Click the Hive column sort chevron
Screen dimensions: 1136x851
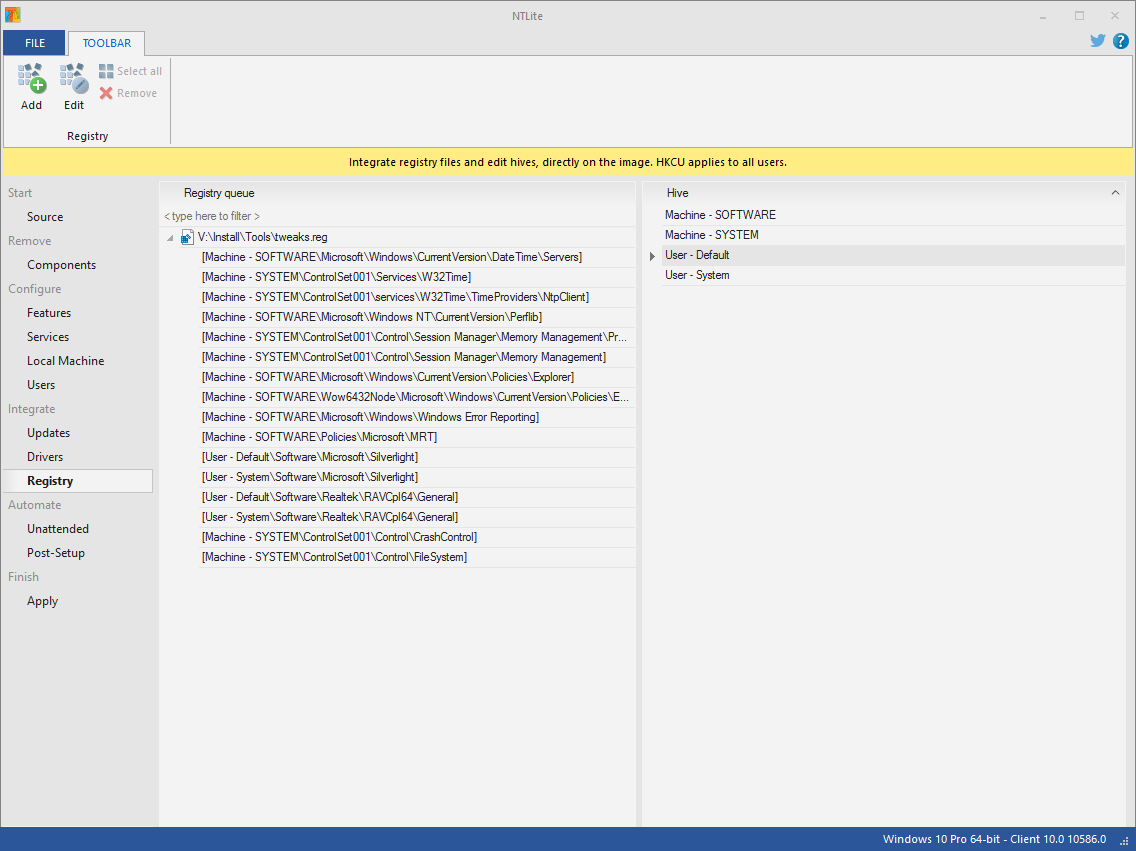[1116, 193]
